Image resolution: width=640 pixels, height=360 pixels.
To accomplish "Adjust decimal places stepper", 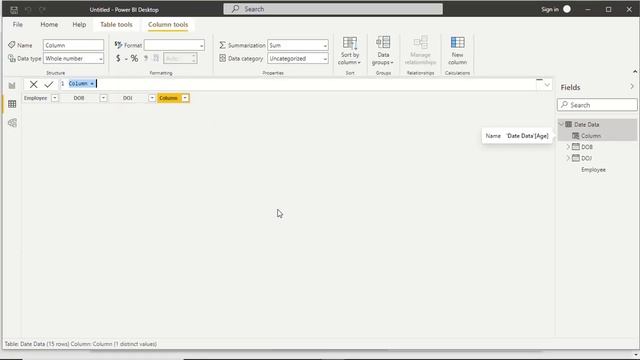I will tap(194, 58).
